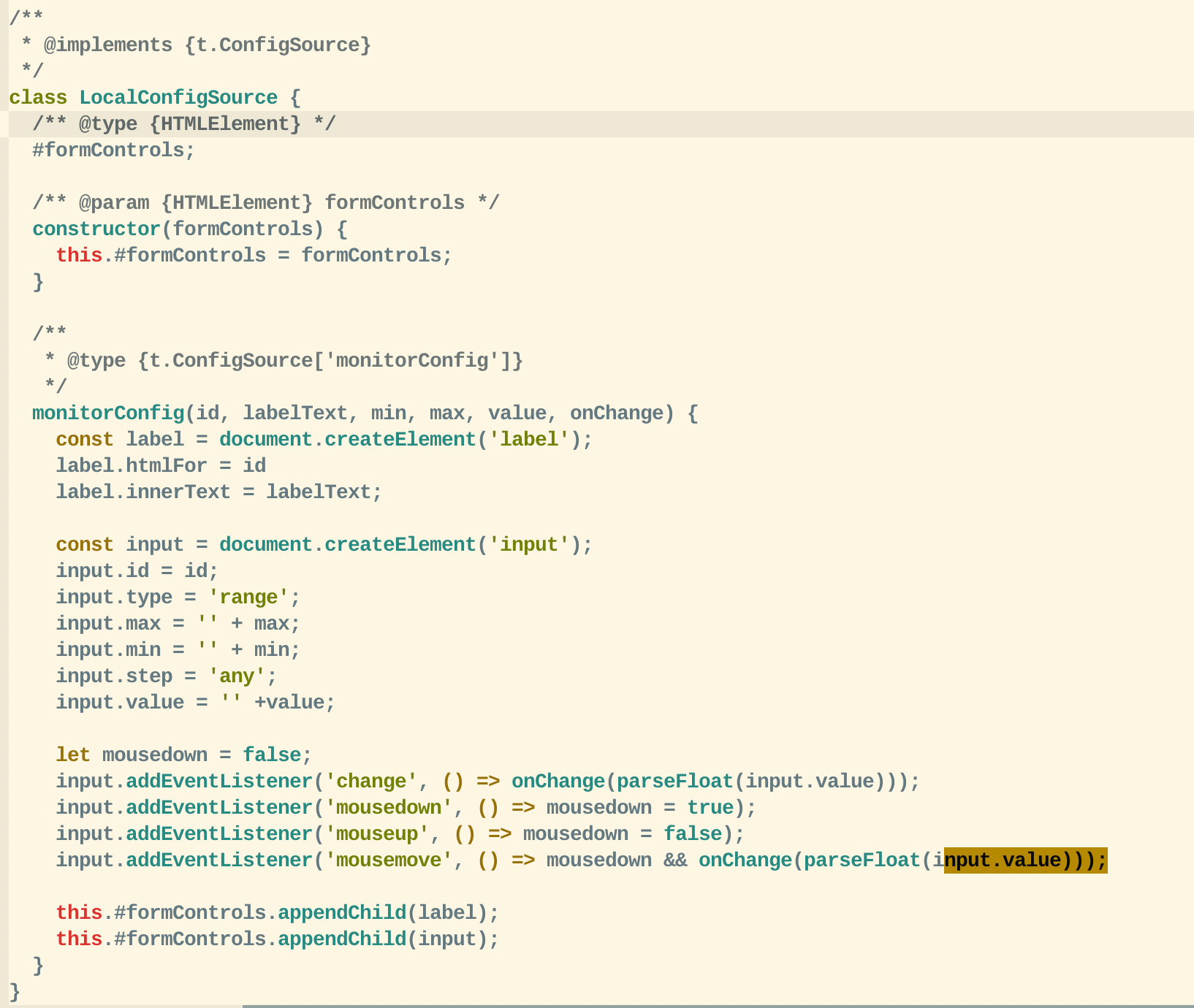Click the constructor keyword
1194x1008 pixels.
(96, 229)
